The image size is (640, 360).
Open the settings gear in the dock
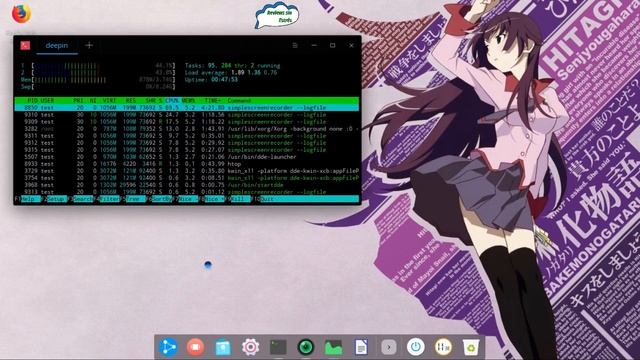tap(250, 347)
